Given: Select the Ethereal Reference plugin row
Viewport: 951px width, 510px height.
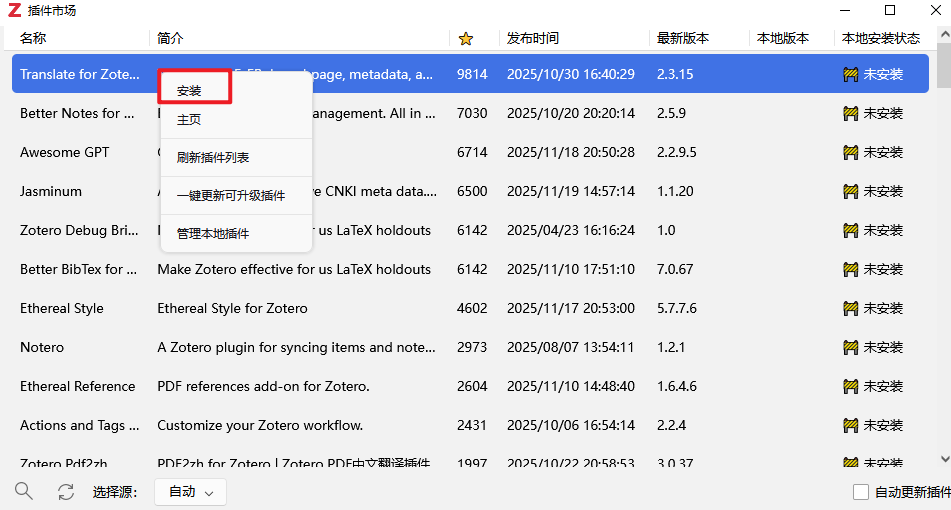Looking at the screenshot, I should [77, 387].
